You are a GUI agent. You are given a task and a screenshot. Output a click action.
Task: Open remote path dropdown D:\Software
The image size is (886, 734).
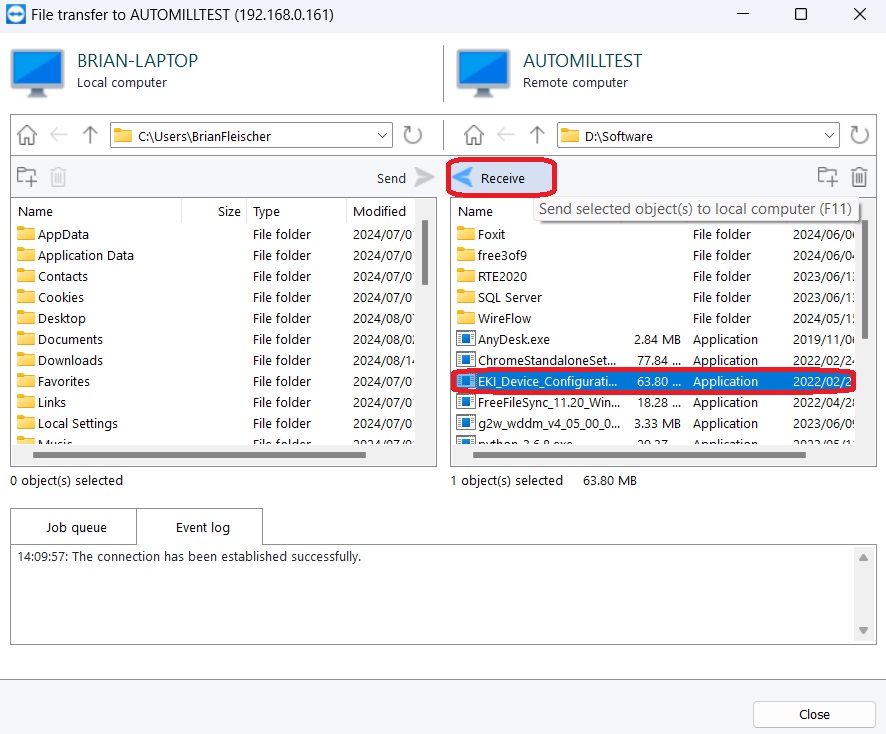[x=829, y=136]
